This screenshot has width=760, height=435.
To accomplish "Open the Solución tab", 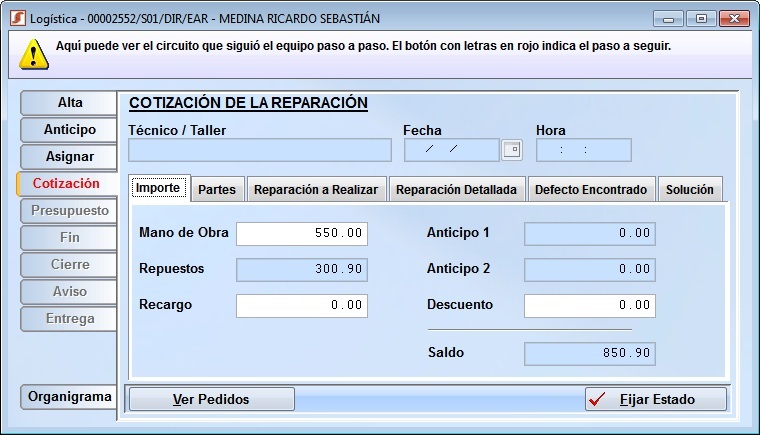I will [690, 189].
